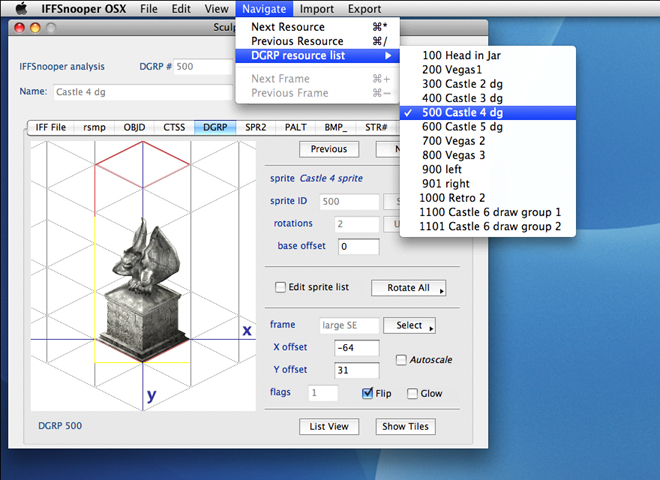The width and height of the screenshot is (660, 480).
Task: Click the Show Tiles button
Action: (405, 427)
